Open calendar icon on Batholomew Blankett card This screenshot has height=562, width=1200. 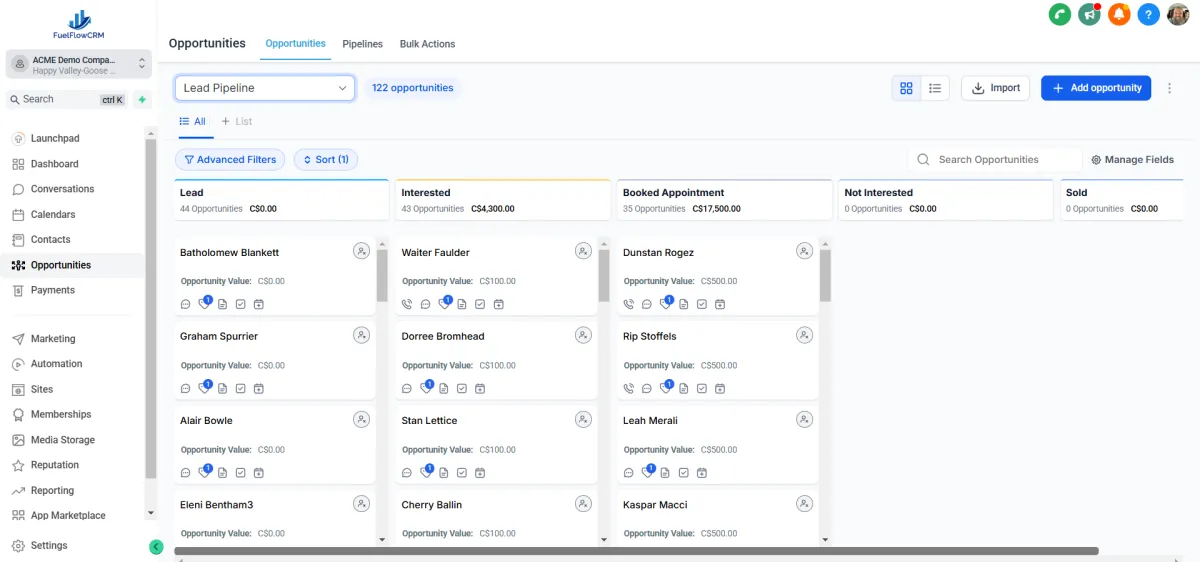point(258,304)
